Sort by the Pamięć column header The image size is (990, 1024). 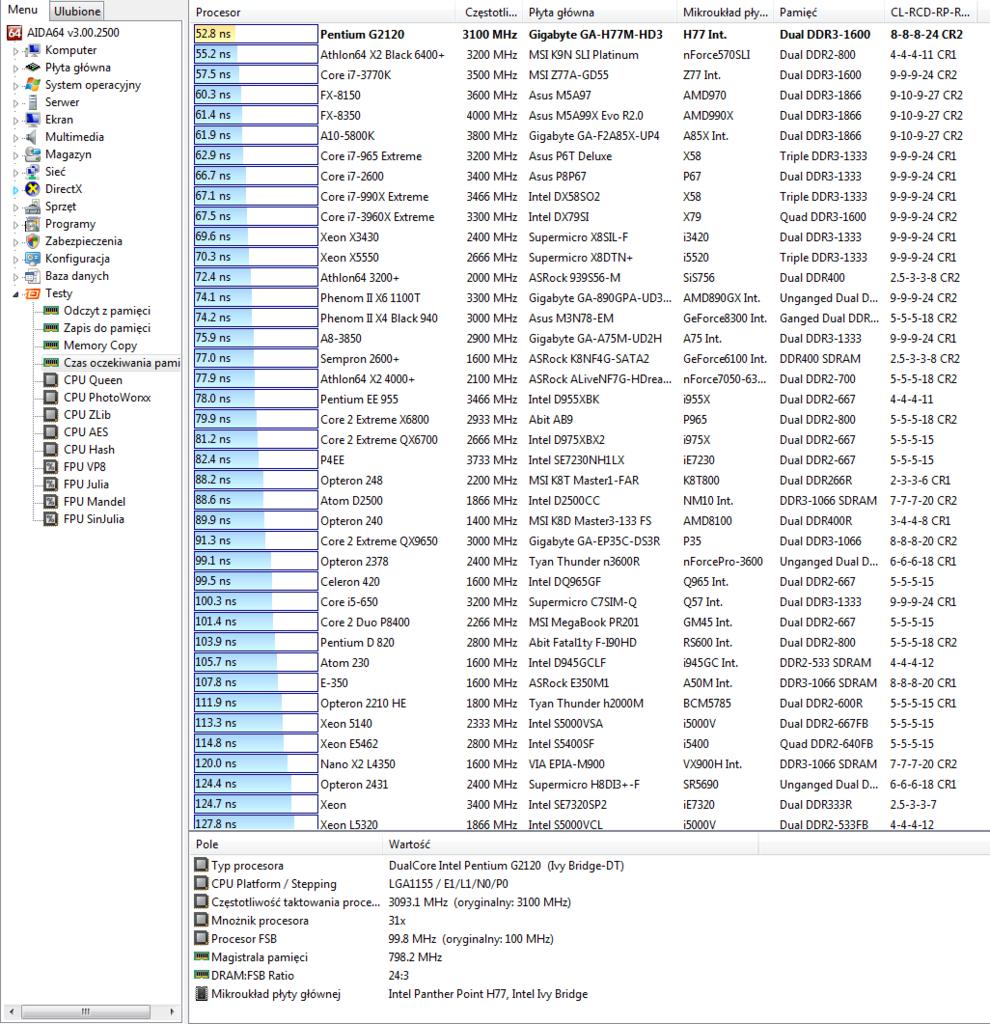(829, 12)
